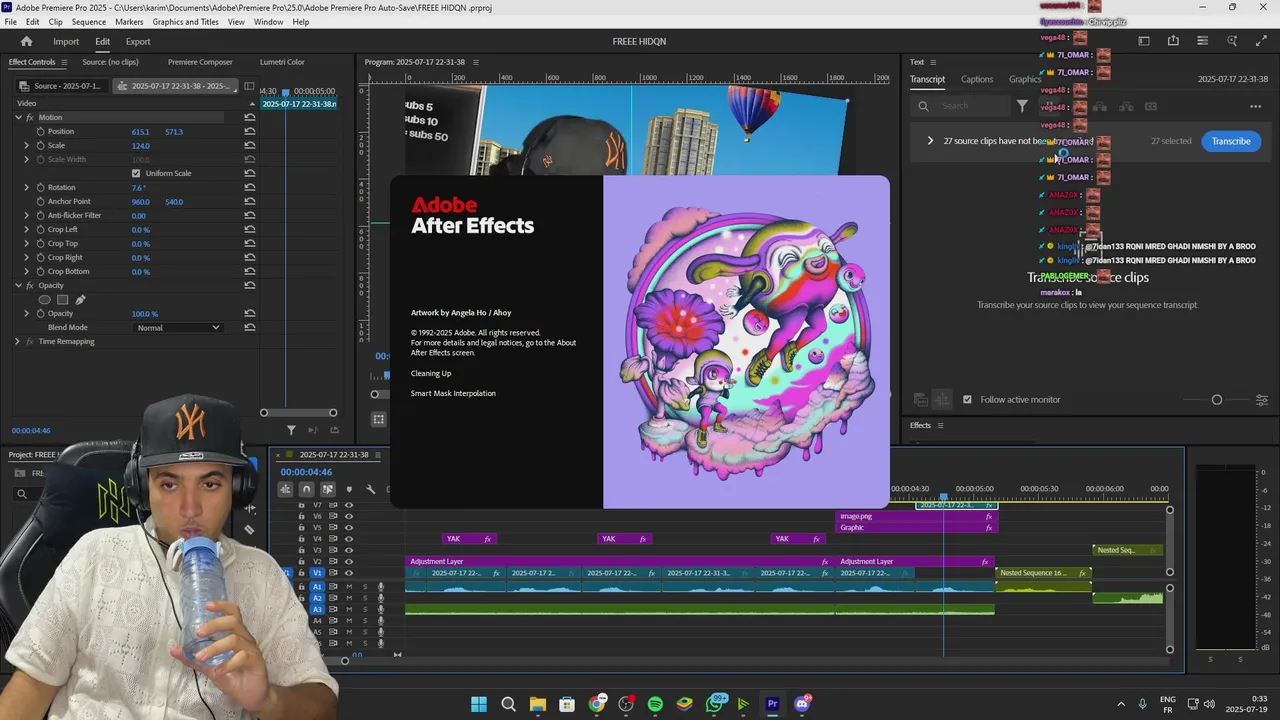Viewport: 1280px width, 720px height.
Task: Click the Quick Export share icon
Action: pyautogui.click(x=1173, y=41)
